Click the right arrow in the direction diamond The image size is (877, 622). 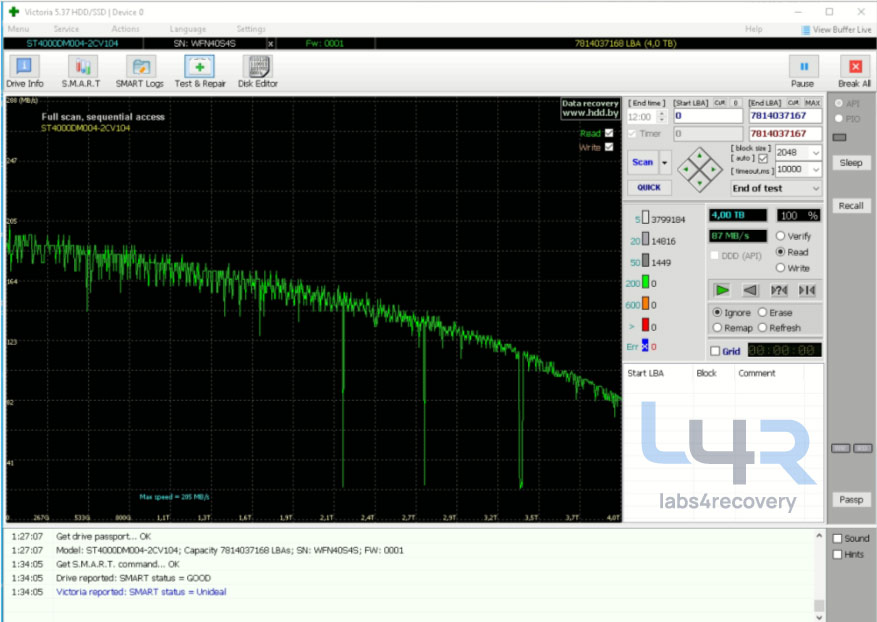click(713, 169)
